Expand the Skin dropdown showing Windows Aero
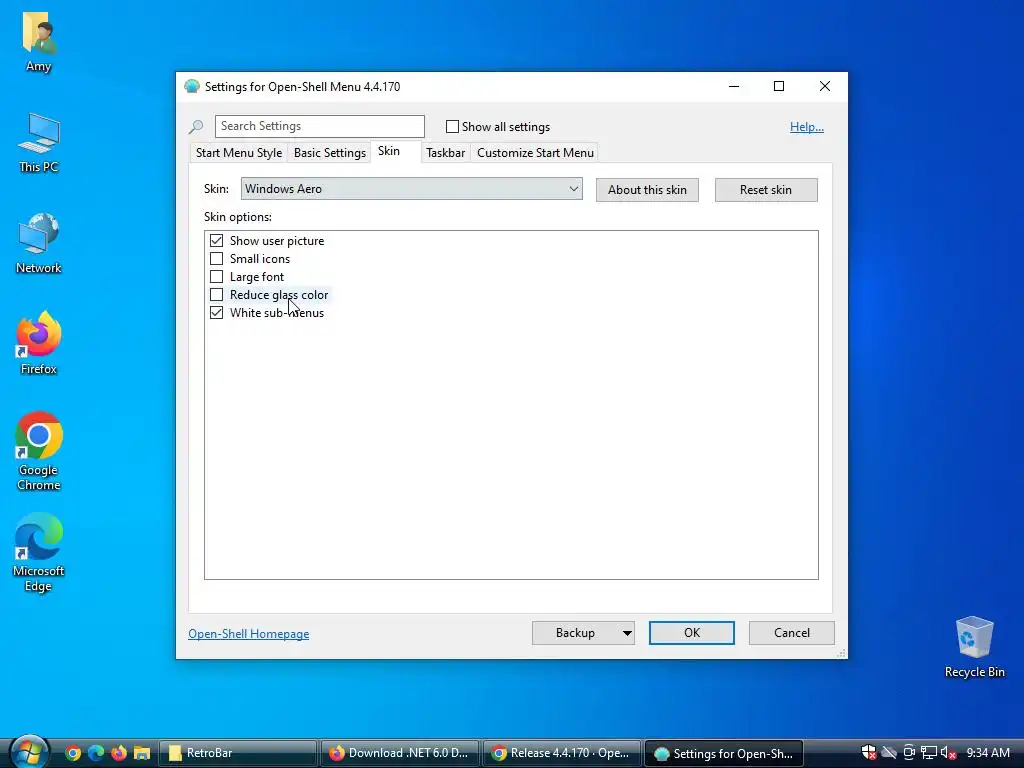Screen dimensions: 1024x768 [x=411, y=189]
